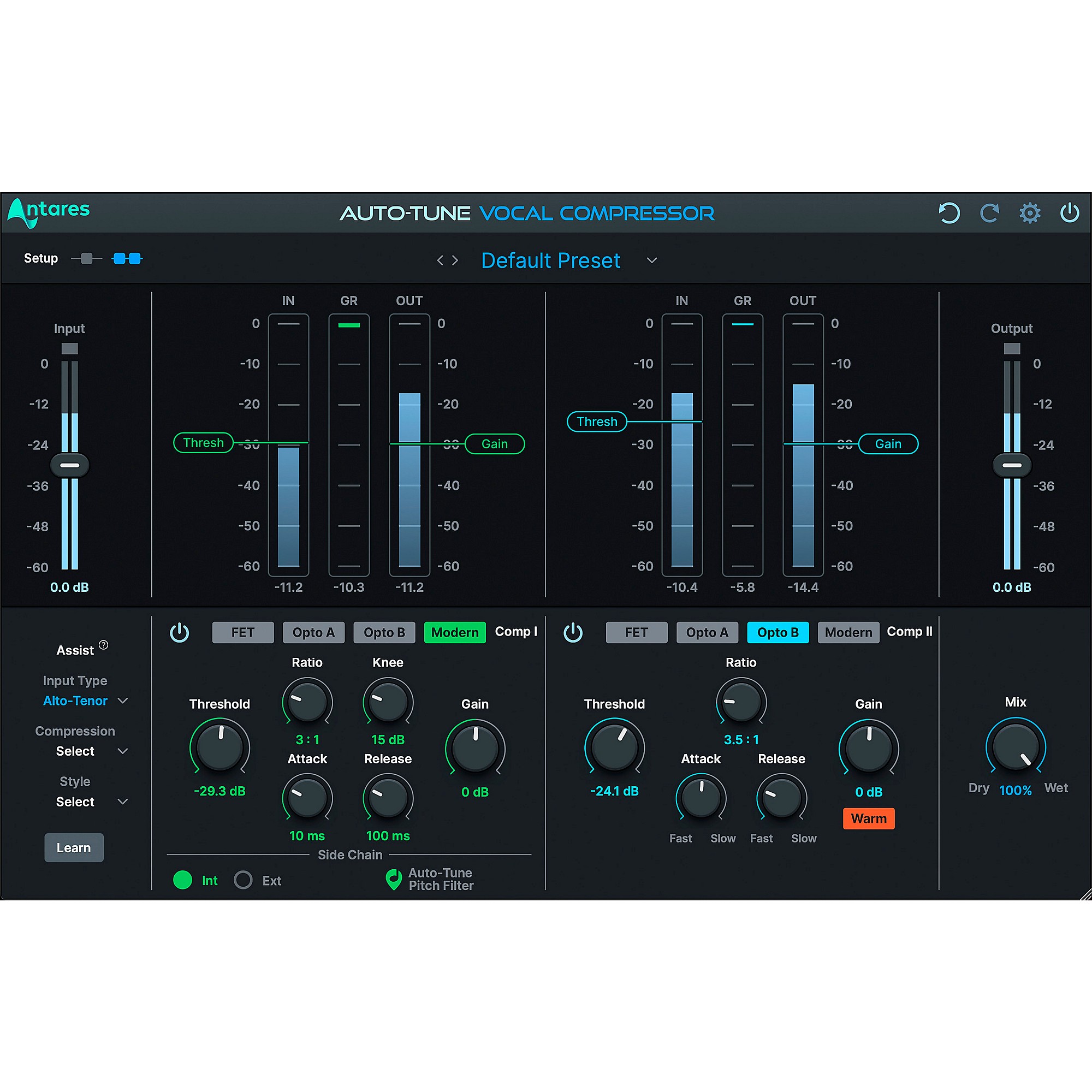The width and height of the screenshot is (1092, 1092).
Task: Click the Output clip indicator above the fader
Action: 1012,349
